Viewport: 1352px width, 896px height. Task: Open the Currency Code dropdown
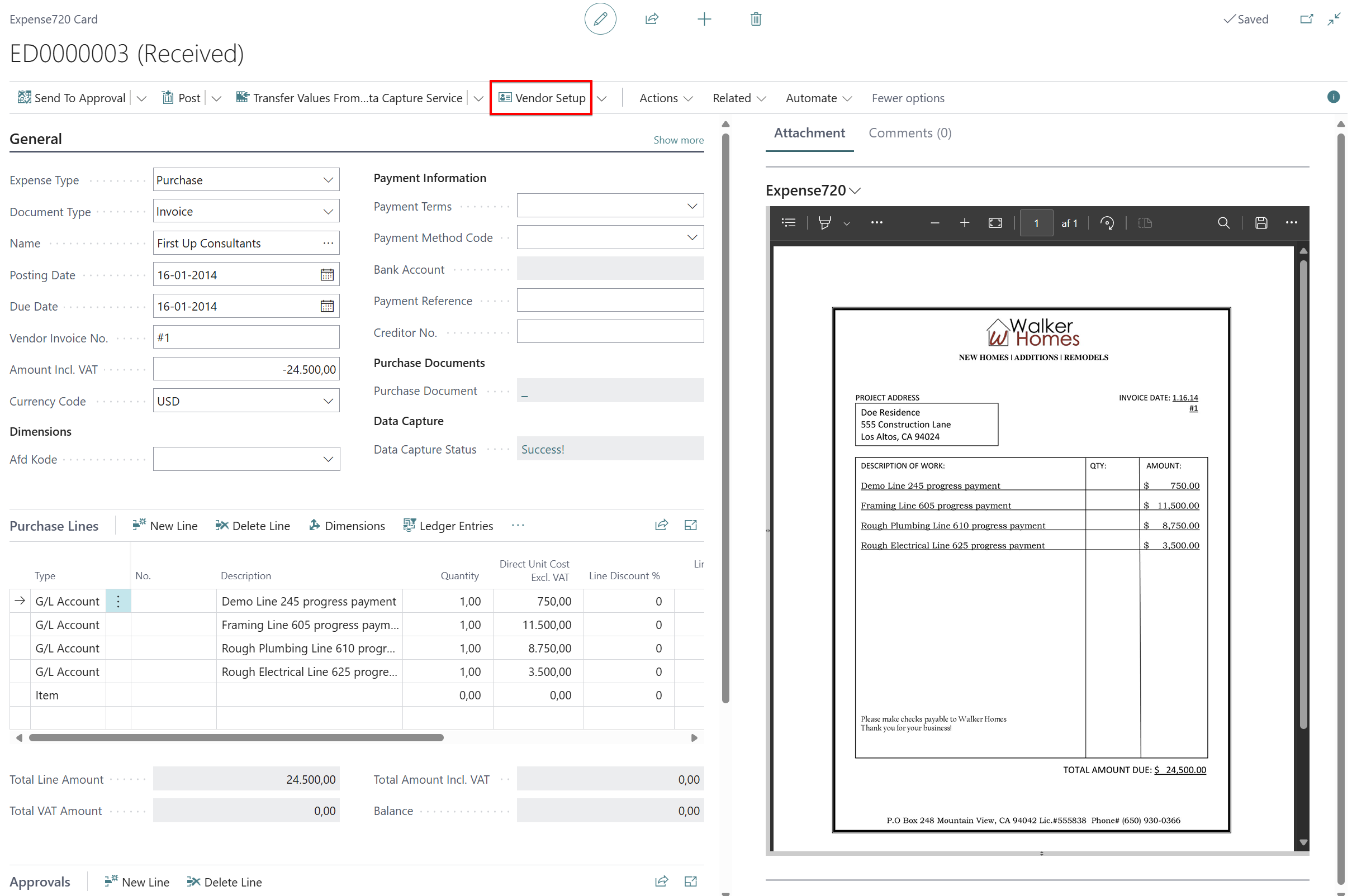pyautogui.click(x=328, y=401)
